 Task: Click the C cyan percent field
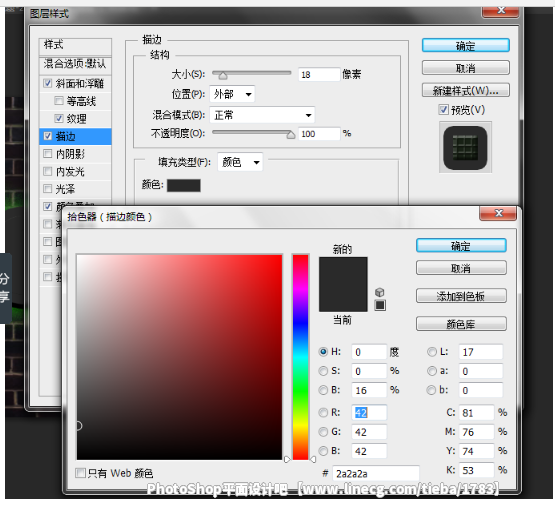coord(476,412)
